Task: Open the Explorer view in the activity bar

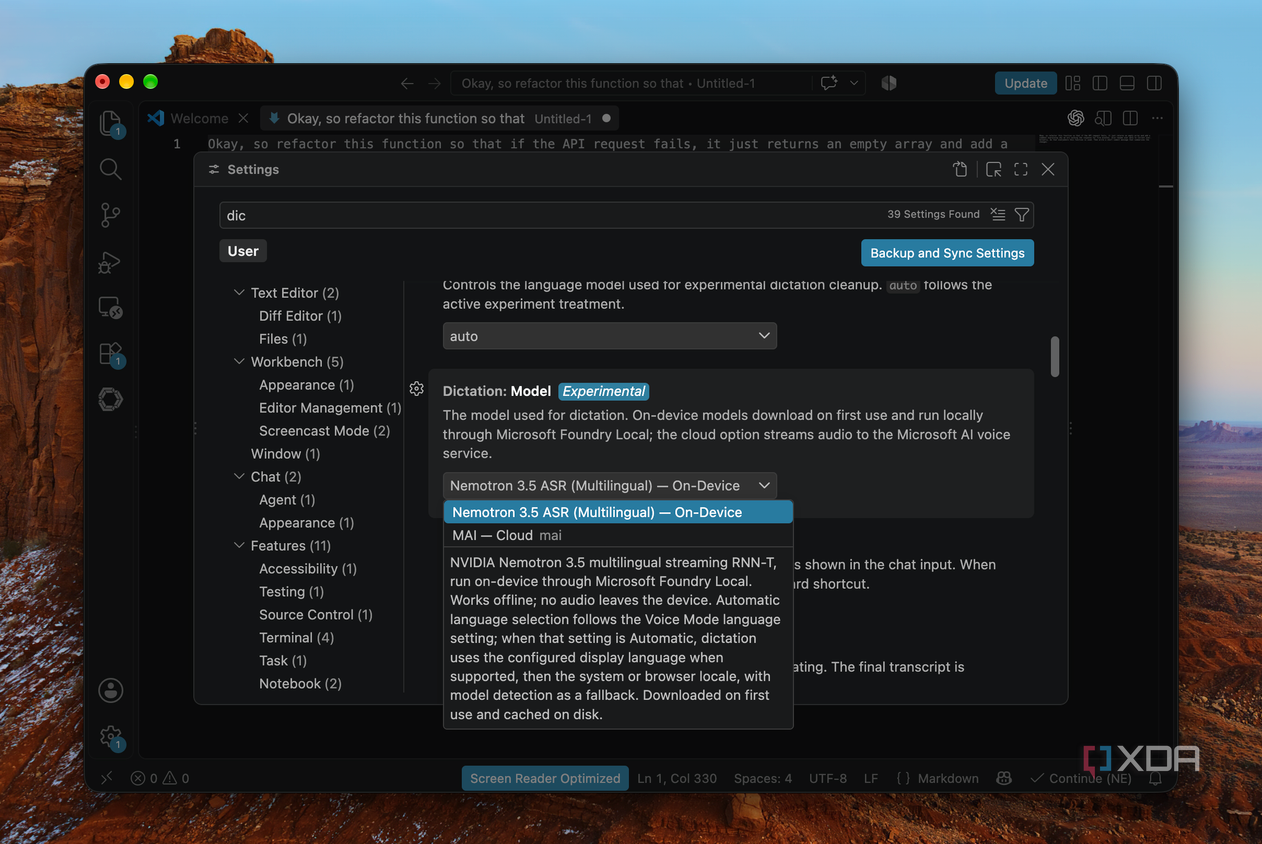Action: pyautogui.click(x=111, y=123)
